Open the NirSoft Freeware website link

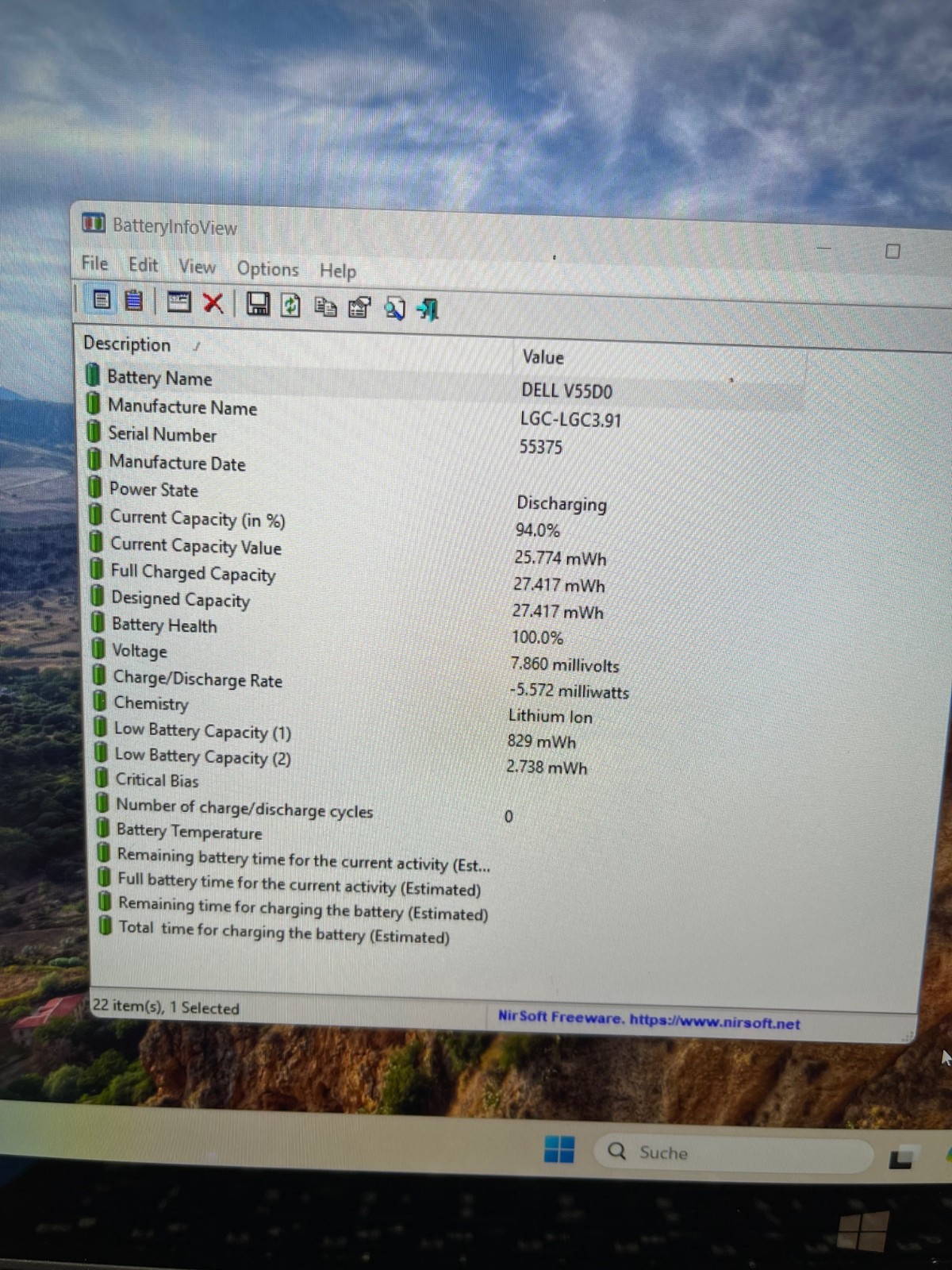(649, 1020)
